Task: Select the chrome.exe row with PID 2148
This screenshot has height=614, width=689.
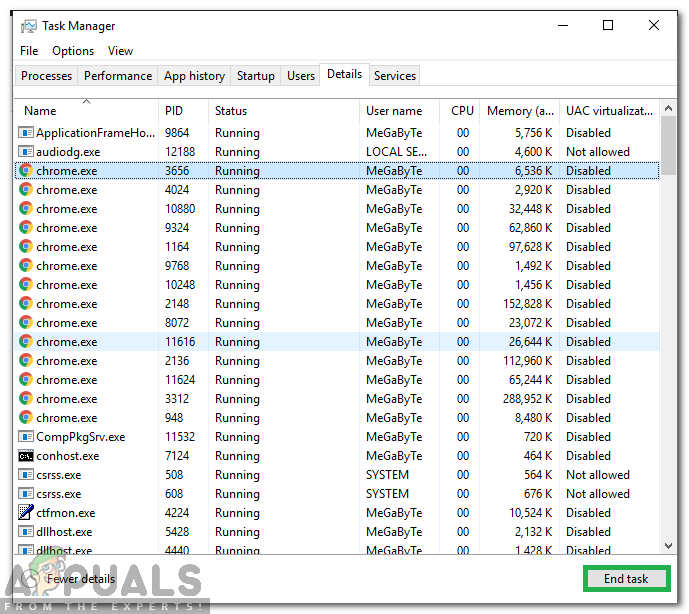Action: click(x=337, y=304)
